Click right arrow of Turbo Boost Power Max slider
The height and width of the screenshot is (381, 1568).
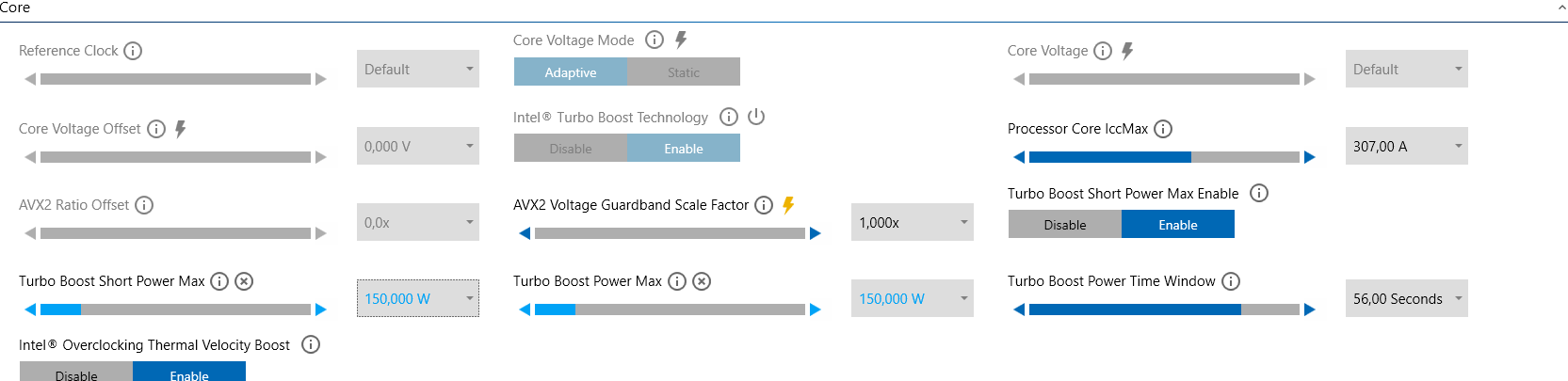(816, 310)
